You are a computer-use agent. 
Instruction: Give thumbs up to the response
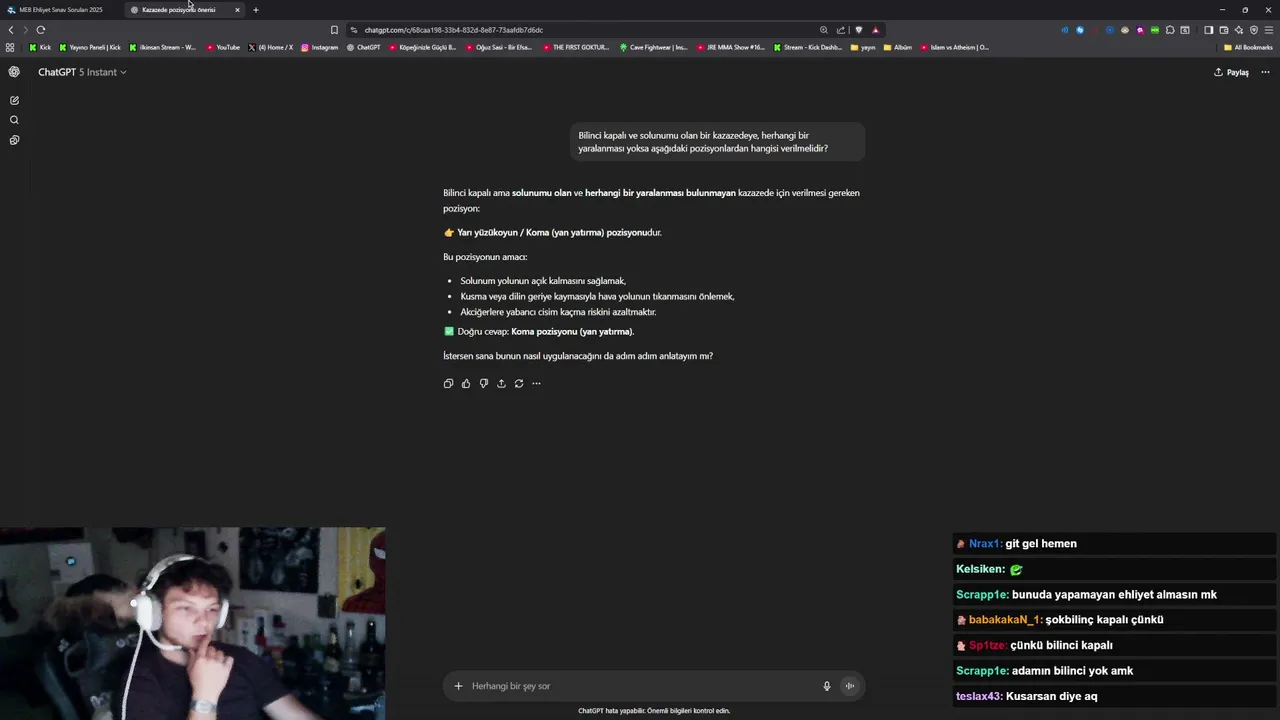tap(466, 383)
